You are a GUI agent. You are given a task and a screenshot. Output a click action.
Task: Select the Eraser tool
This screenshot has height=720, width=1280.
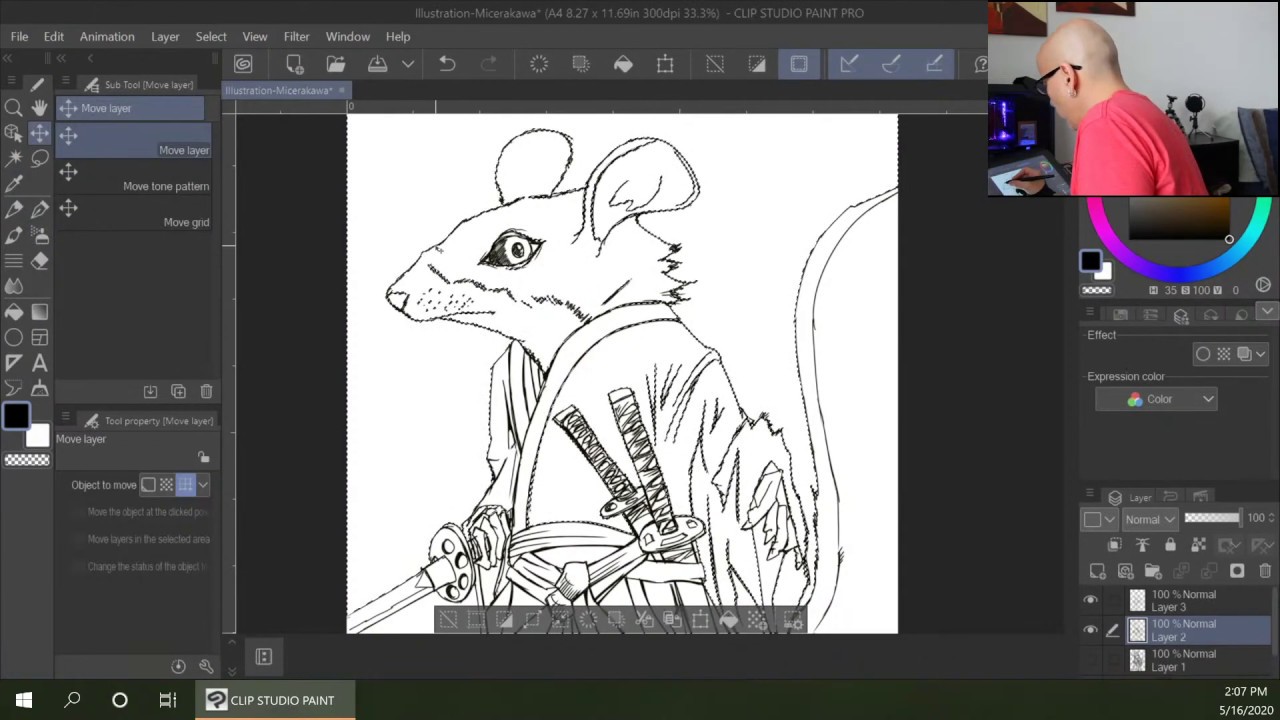(39, 261)
